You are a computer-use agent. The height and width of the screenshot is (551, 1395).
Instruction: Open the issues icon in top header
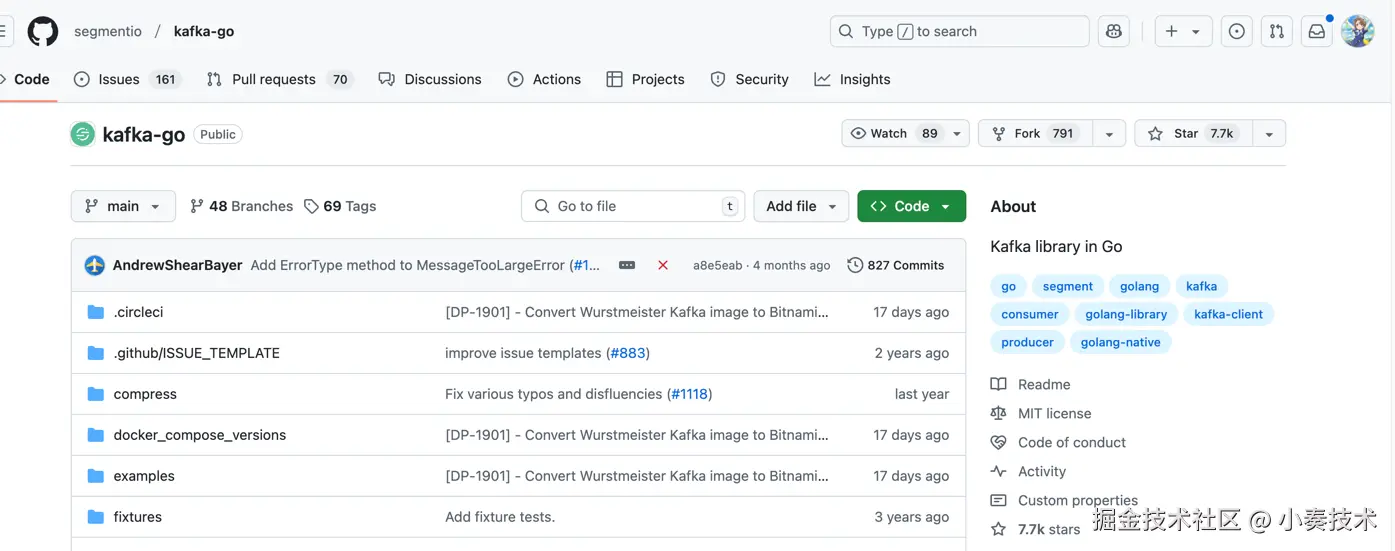pos(1237,31)
